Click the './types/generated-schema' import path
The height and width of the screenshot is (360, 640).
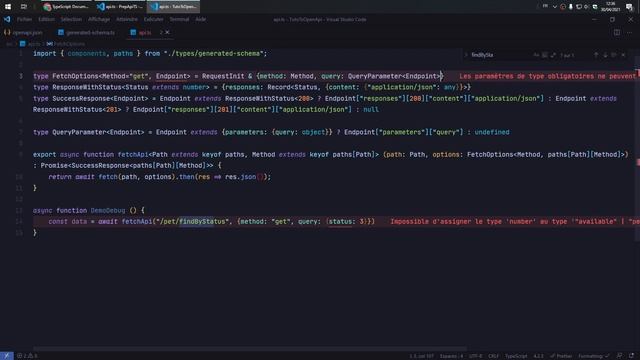[215, 54]
